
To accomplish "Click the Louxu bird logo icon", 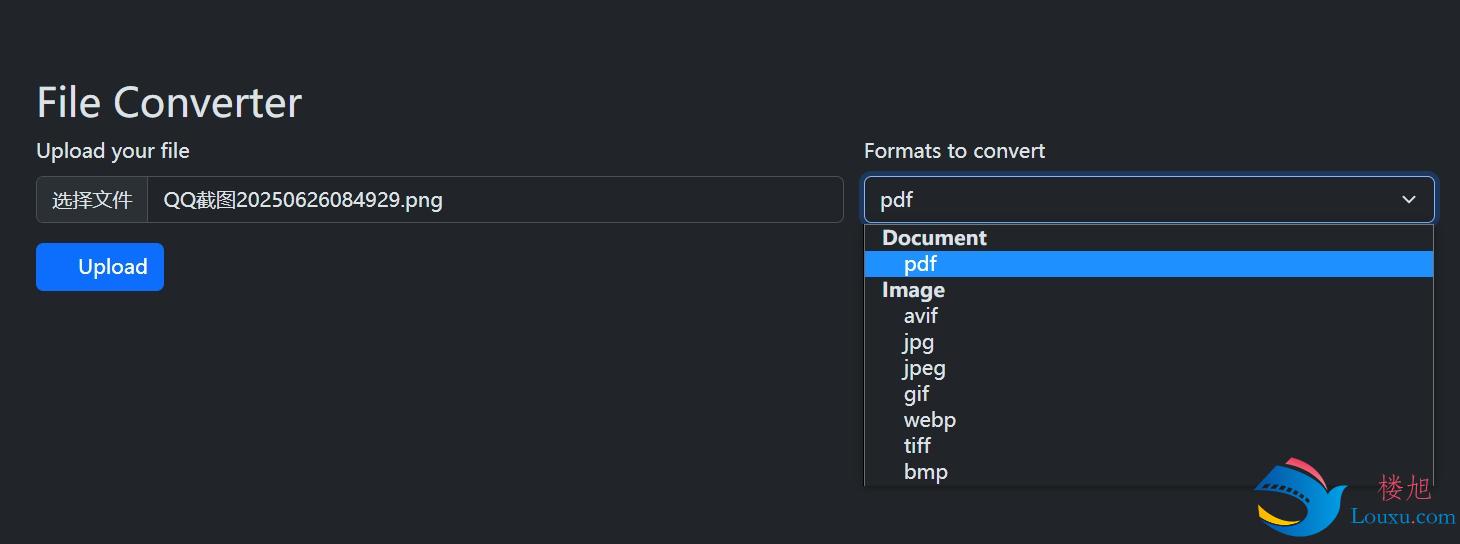I will click(x=1301, y=496).
